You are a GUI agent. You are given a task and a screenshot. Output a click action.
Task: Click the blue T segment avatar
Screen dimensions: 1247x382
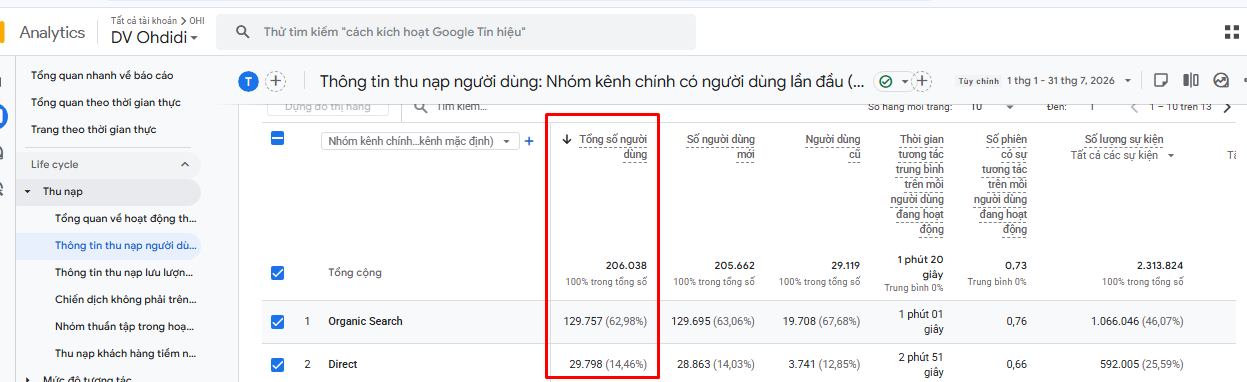[248, 81]
